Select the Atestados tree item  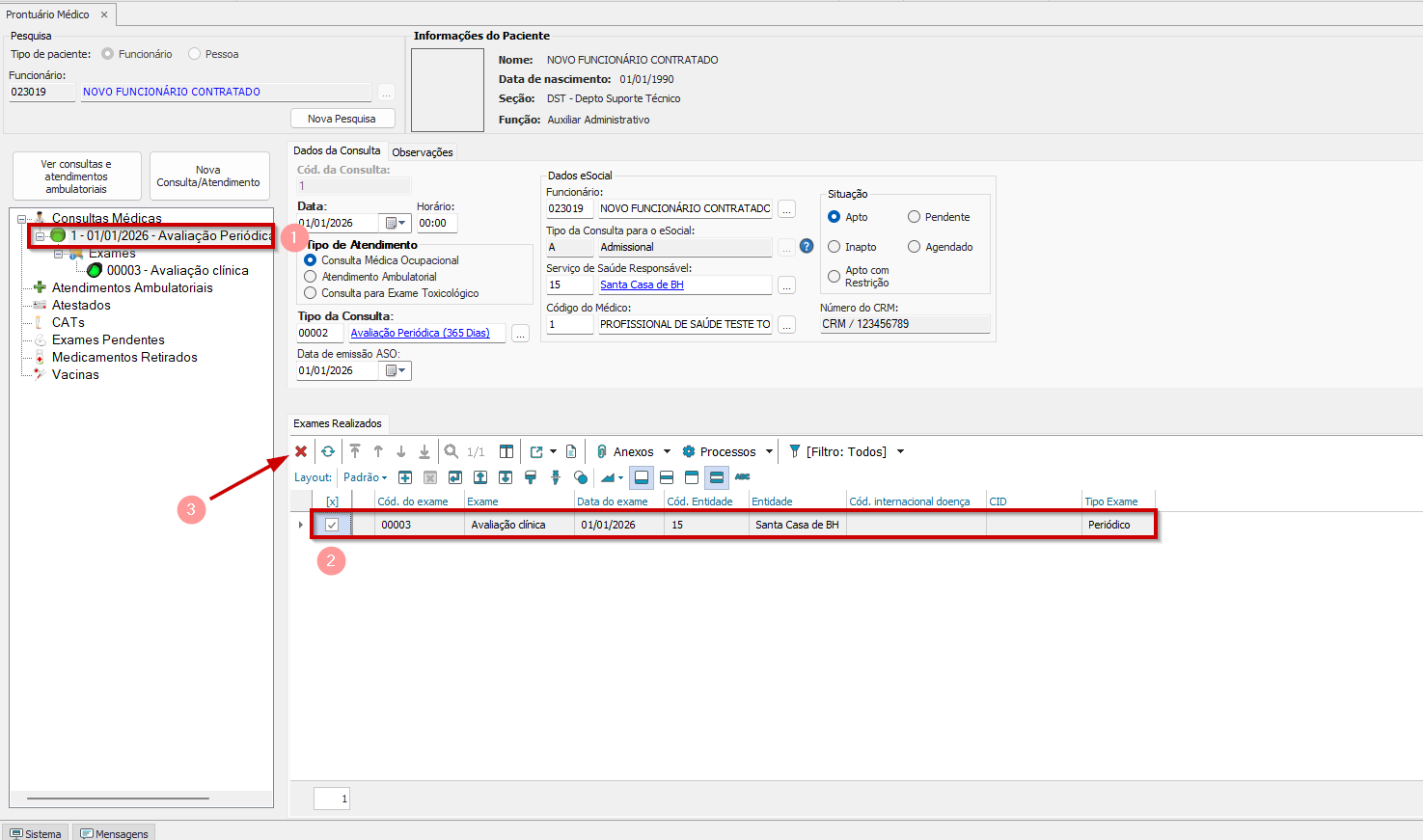click(81, 305)
